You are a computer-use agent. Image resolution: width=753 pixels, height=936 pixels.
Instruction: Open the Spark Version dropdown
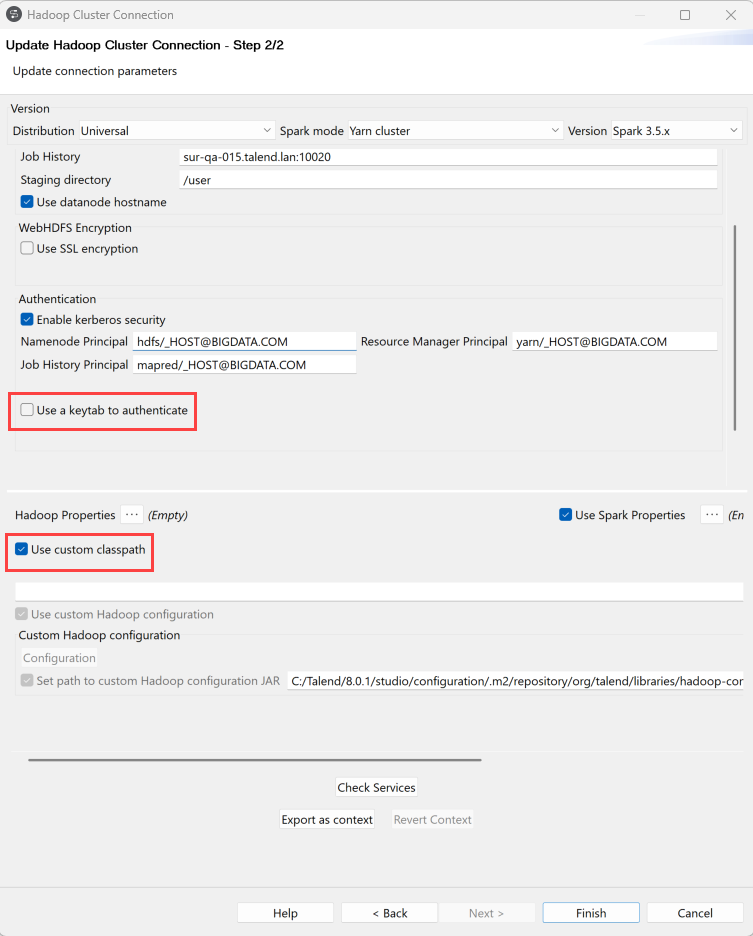(x=733, y=130)
